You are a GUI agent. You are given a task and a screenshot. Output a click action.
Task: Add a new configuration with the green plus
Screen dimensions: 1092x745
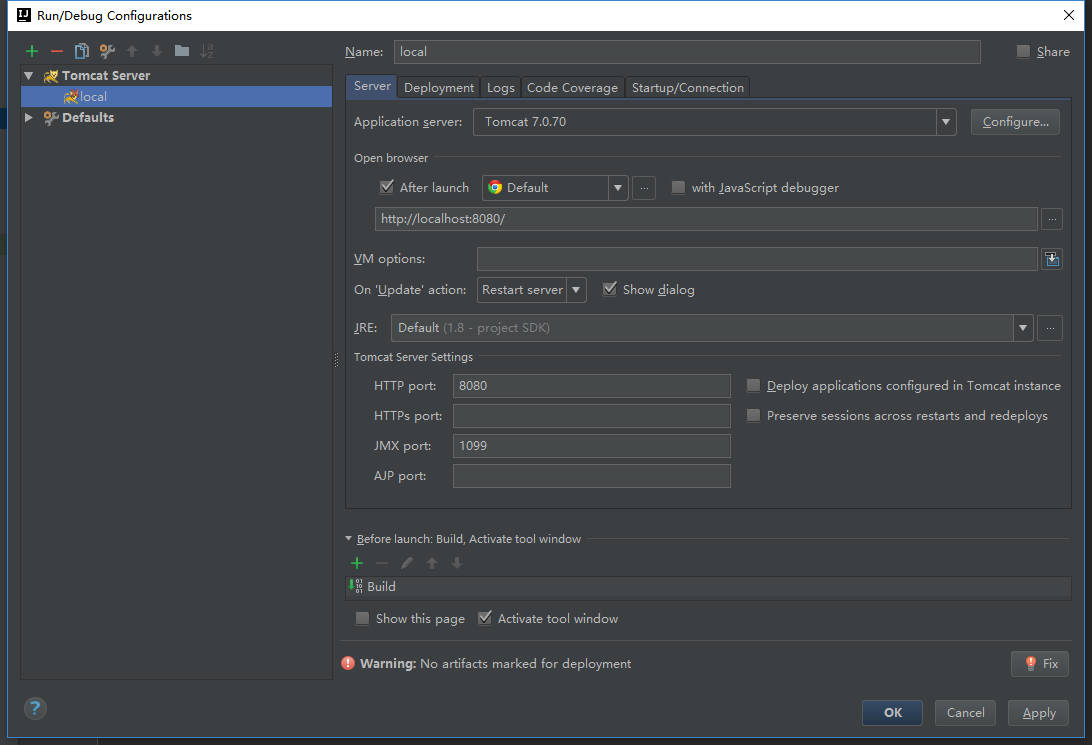pos(31,51)
